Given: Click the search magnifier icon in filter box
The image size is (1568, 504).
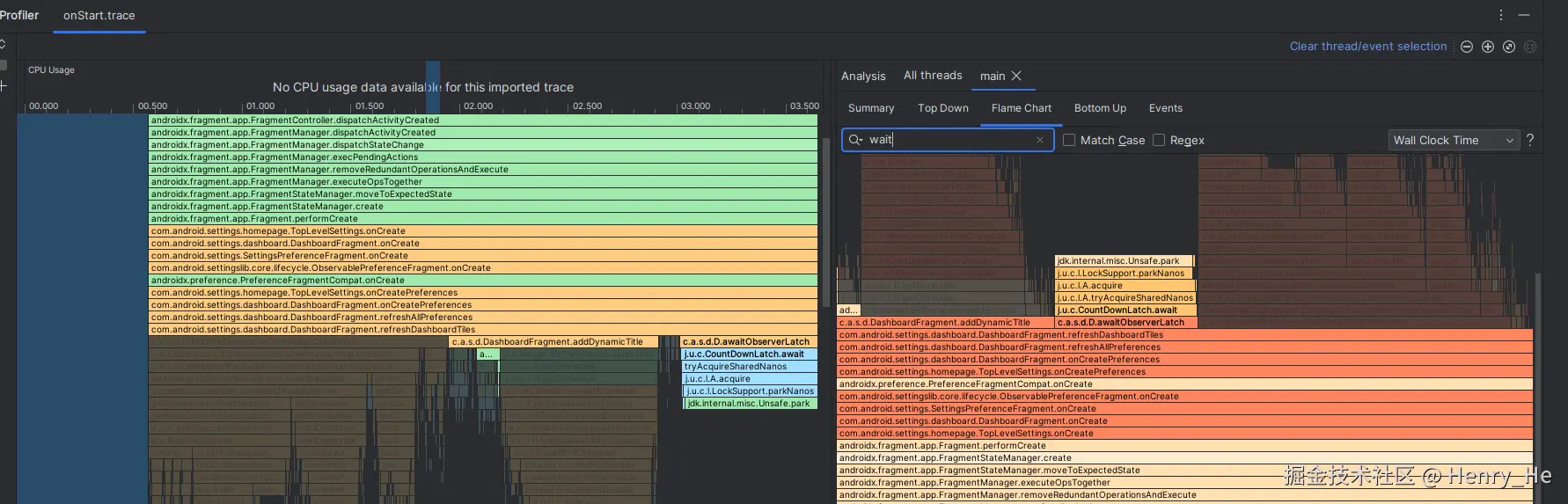Looking at the screenshot, I should pos(854,140).
